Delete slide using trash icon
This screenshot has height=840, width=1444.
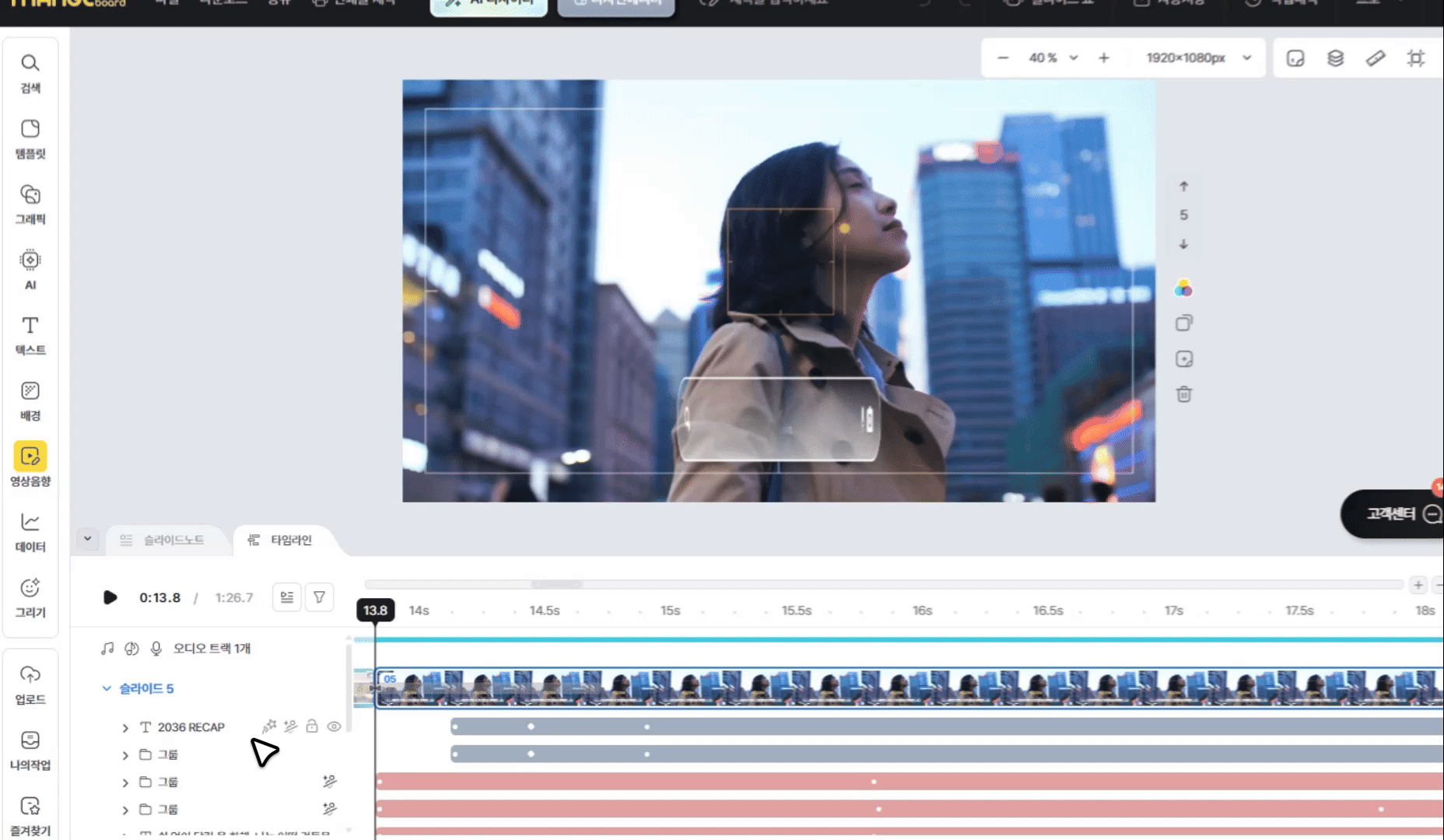coord(1183,394)
